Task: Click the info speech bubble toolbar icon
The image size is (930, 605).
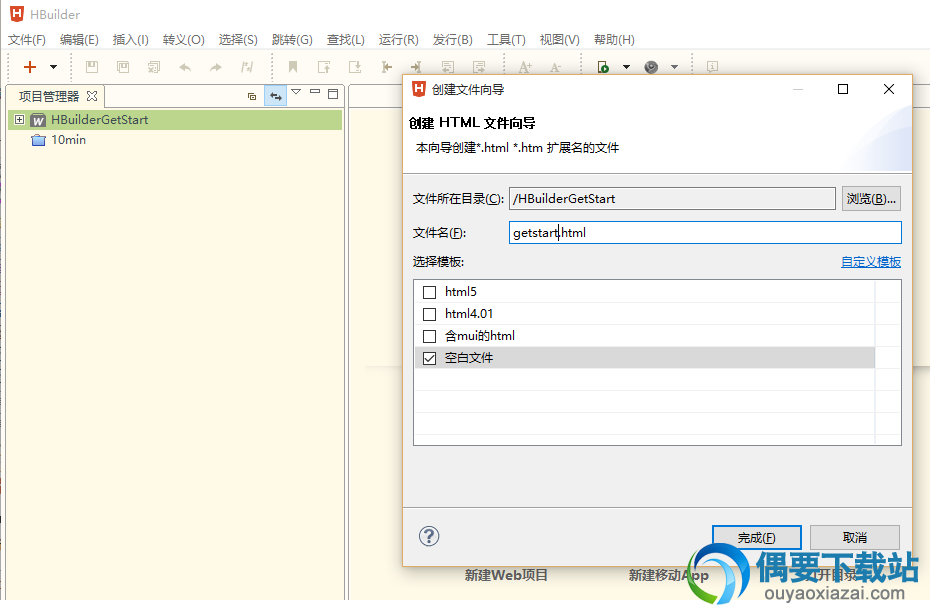Action: [x=712, y=67]
